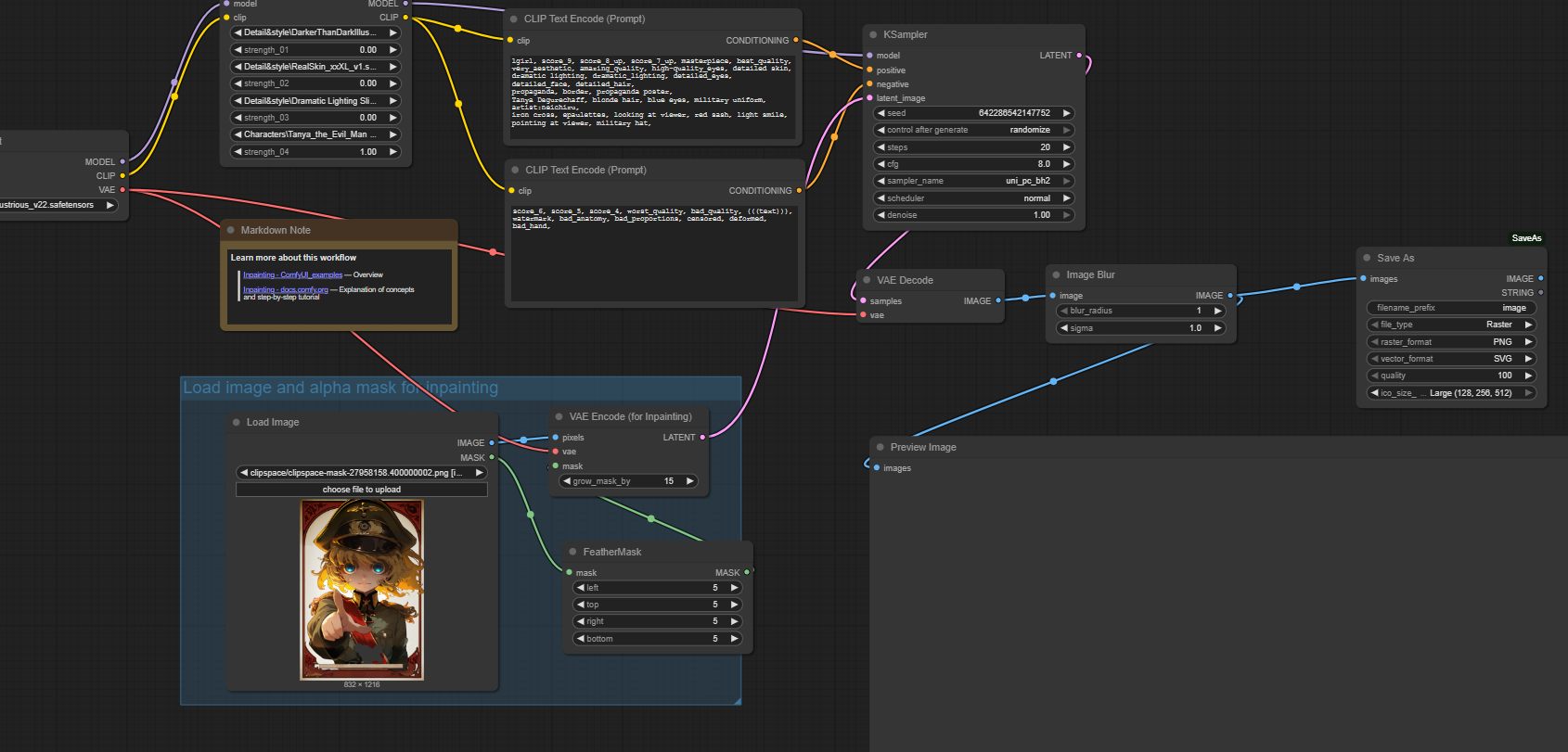
Task: Increase FeatherMask left value with the right arrow
Action: click(x=734, y=588)
